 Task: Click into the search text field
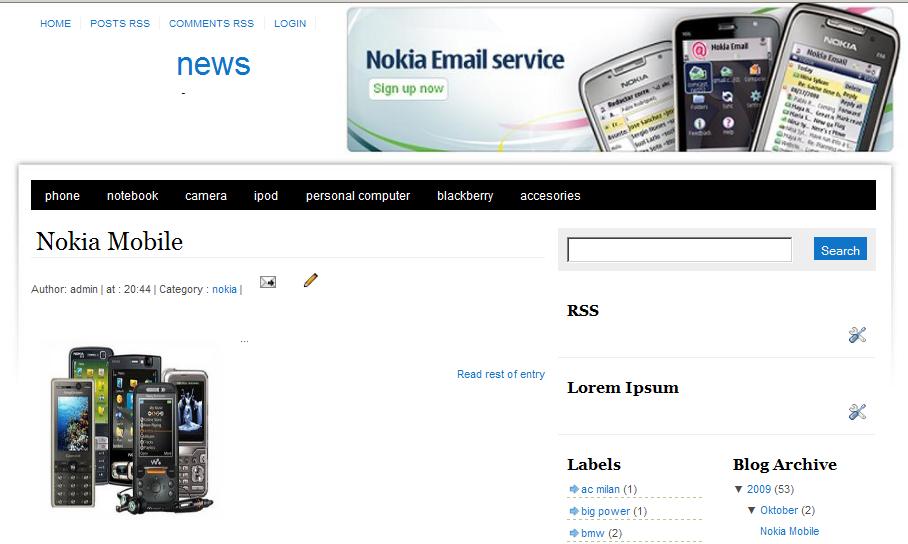679,250
